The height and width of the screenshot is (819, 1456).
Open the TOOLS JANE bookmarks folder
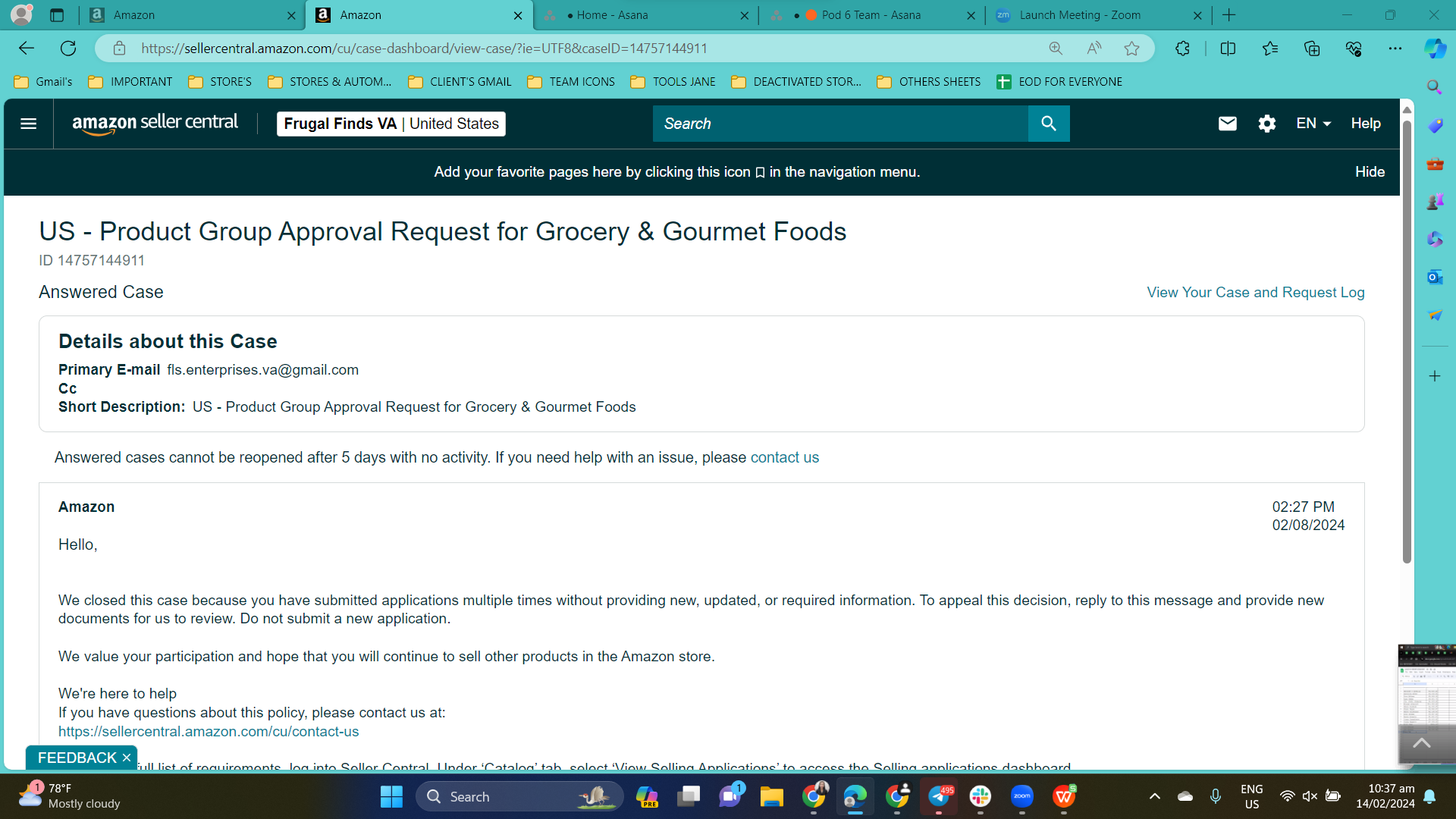[673, 82]
